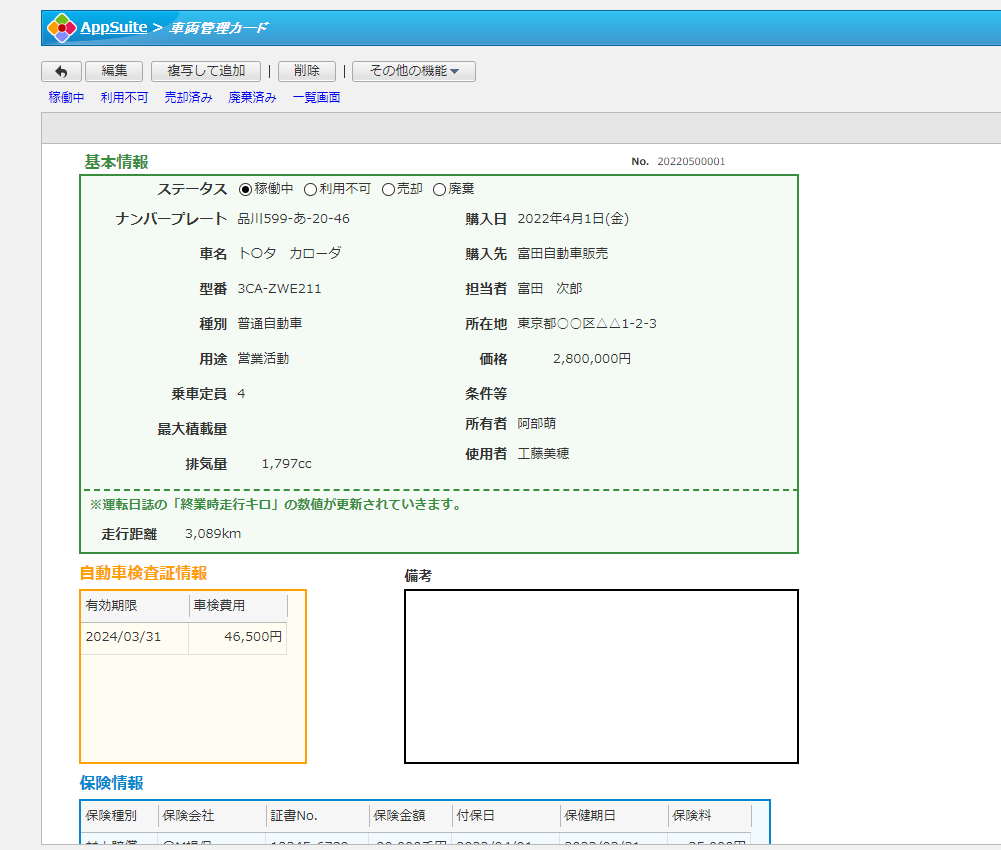Click the record number 20220500001
Image resolution: width=1001 pixels, height=850 pixels.
[x=691, y=162]
